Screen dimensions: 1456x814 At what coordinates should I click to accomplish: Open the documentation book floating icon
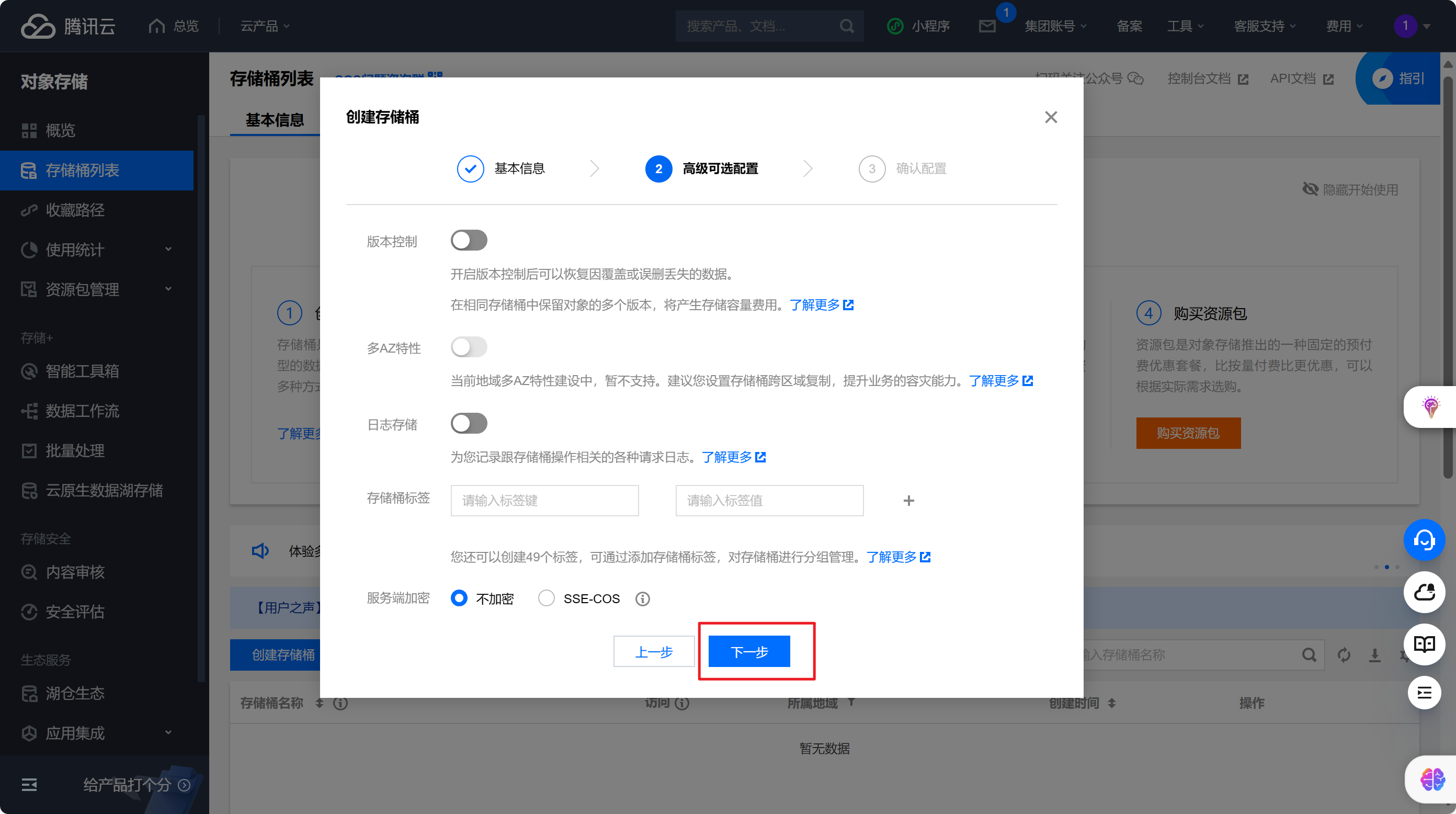click(1424, 644)
